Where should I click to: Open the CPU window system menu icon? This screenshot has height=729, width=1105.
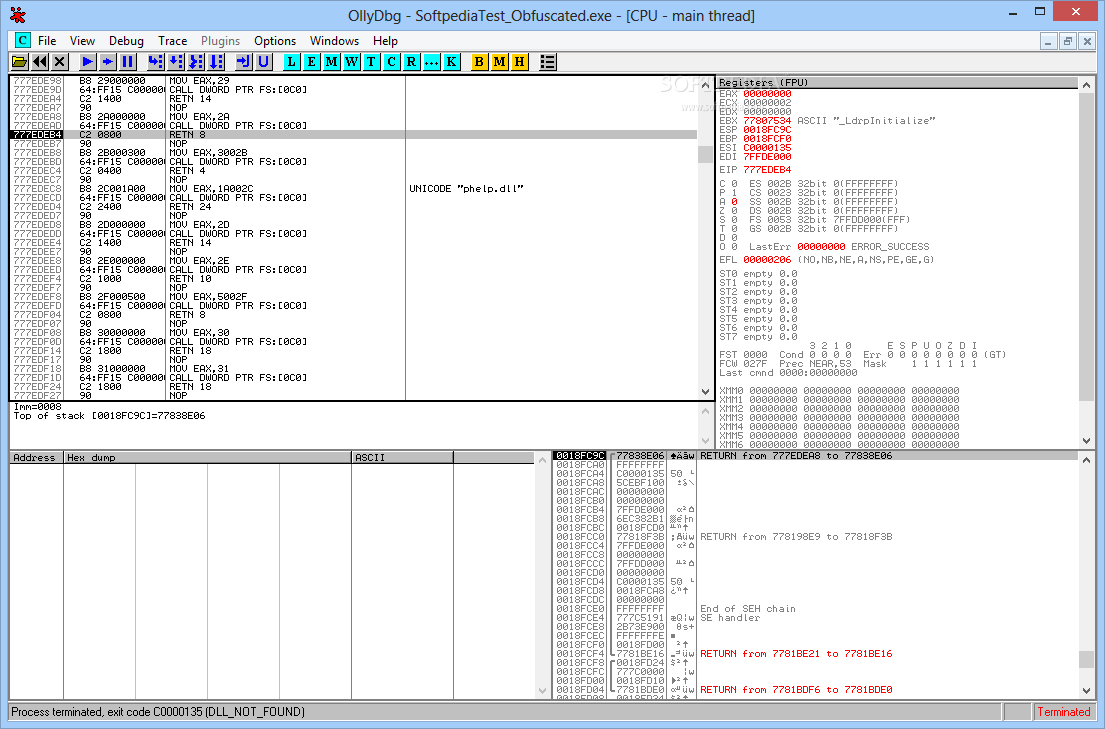pyautogui.click(x=22, y=41)
